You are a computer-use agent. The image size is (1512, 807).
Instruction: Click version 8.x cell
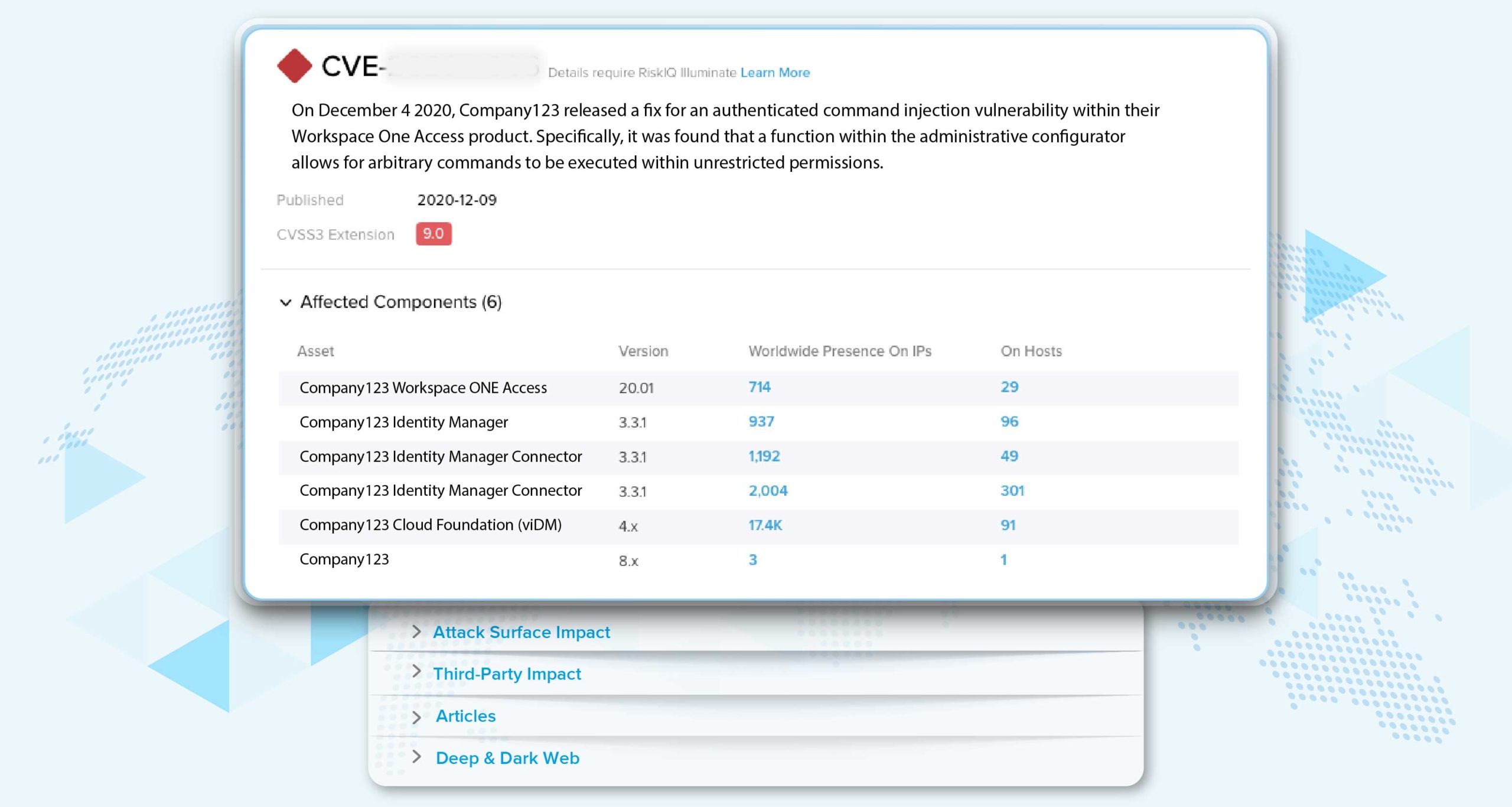click(x=628, y=561)
